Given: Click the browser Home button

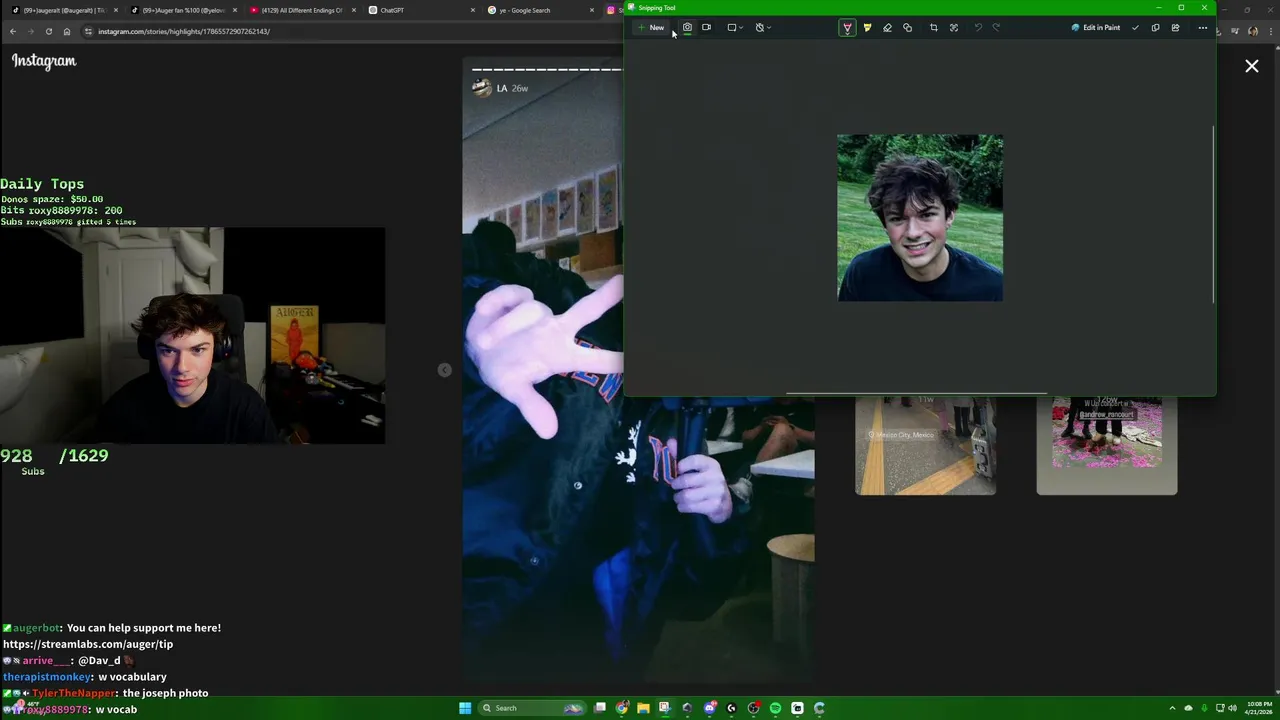Looking at the screenshot, I should pyautogui.click(x=66, y=31).
